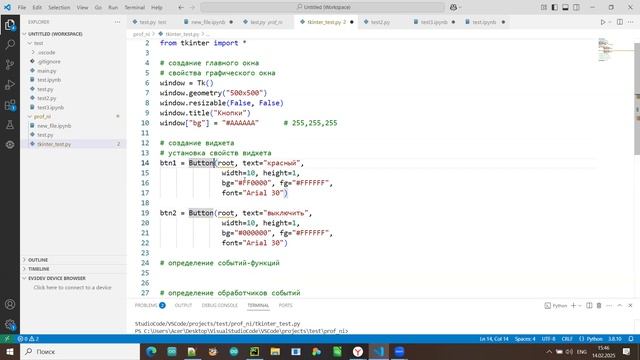Open the Testing flask view
The image size is (640, 360).
point(10,125)
